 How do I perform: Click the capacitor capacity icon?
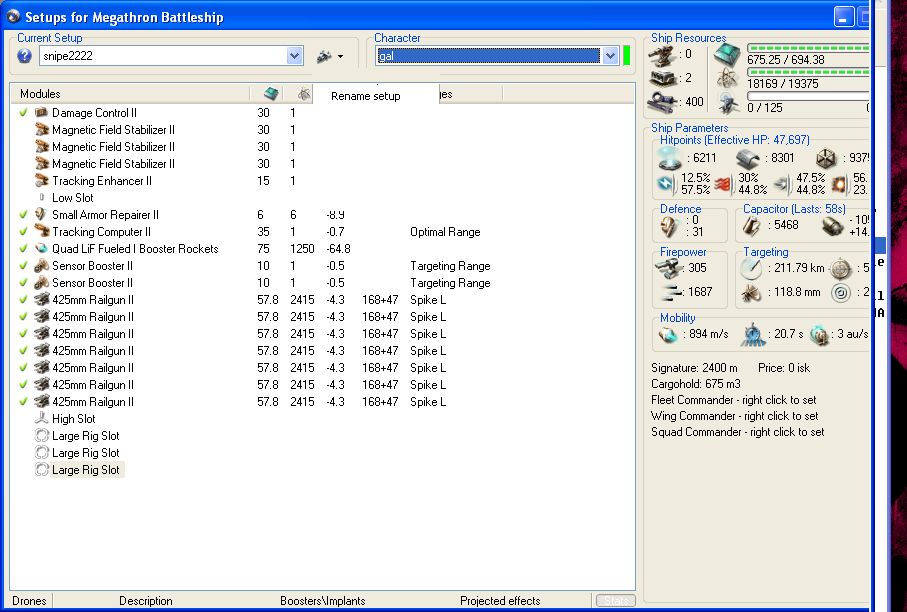coord(753,227)
